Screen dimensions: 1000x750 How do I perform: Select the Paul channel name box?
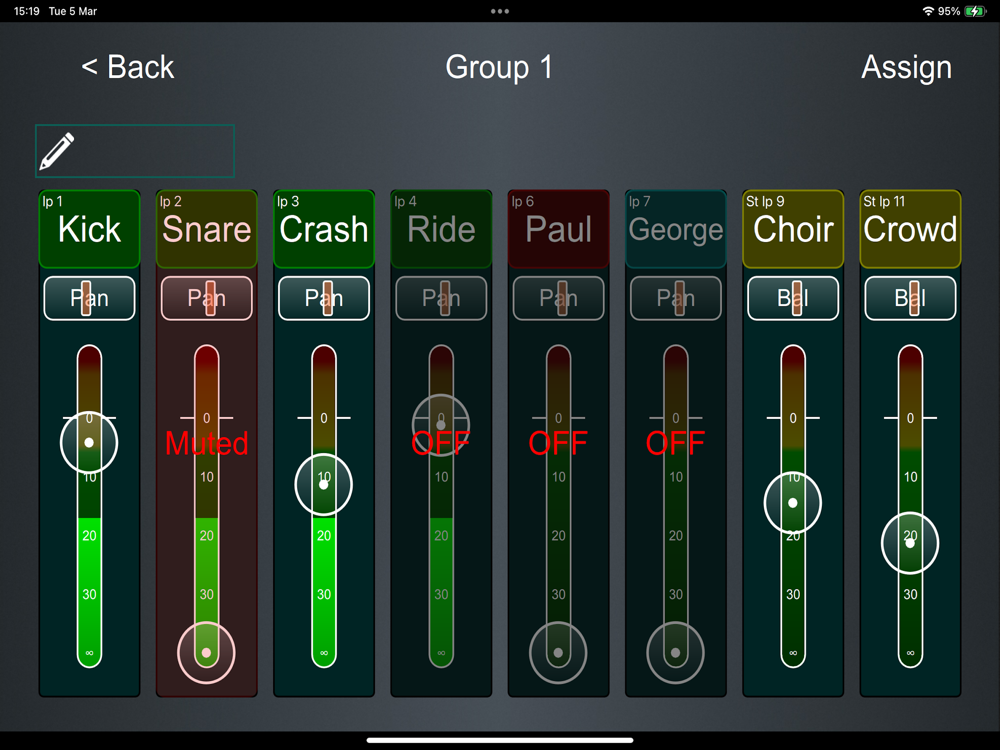pyautogui.click(x=559, y=229)
